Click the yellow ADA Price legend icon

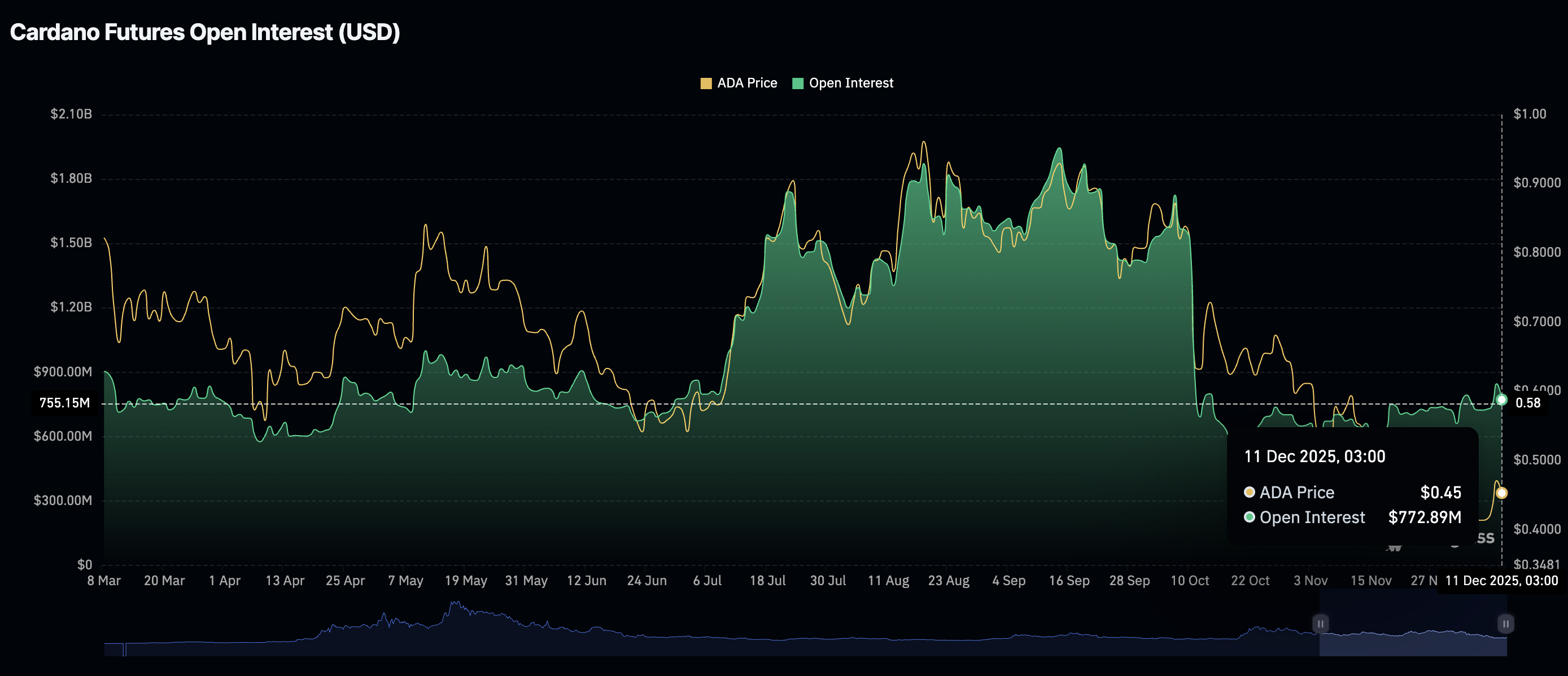[707, 82]
